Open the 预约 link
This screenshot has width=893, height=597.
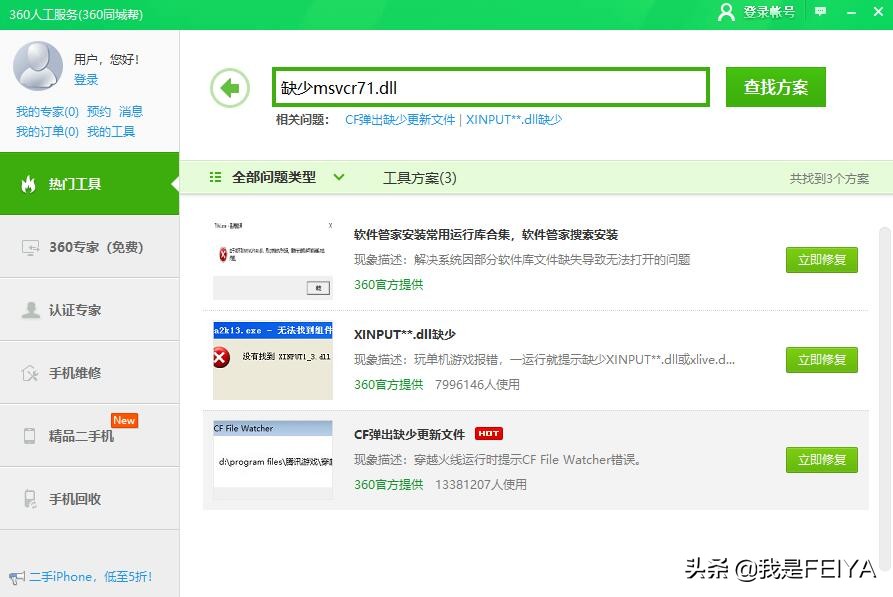pyautogui.click(x=99, y=112)
